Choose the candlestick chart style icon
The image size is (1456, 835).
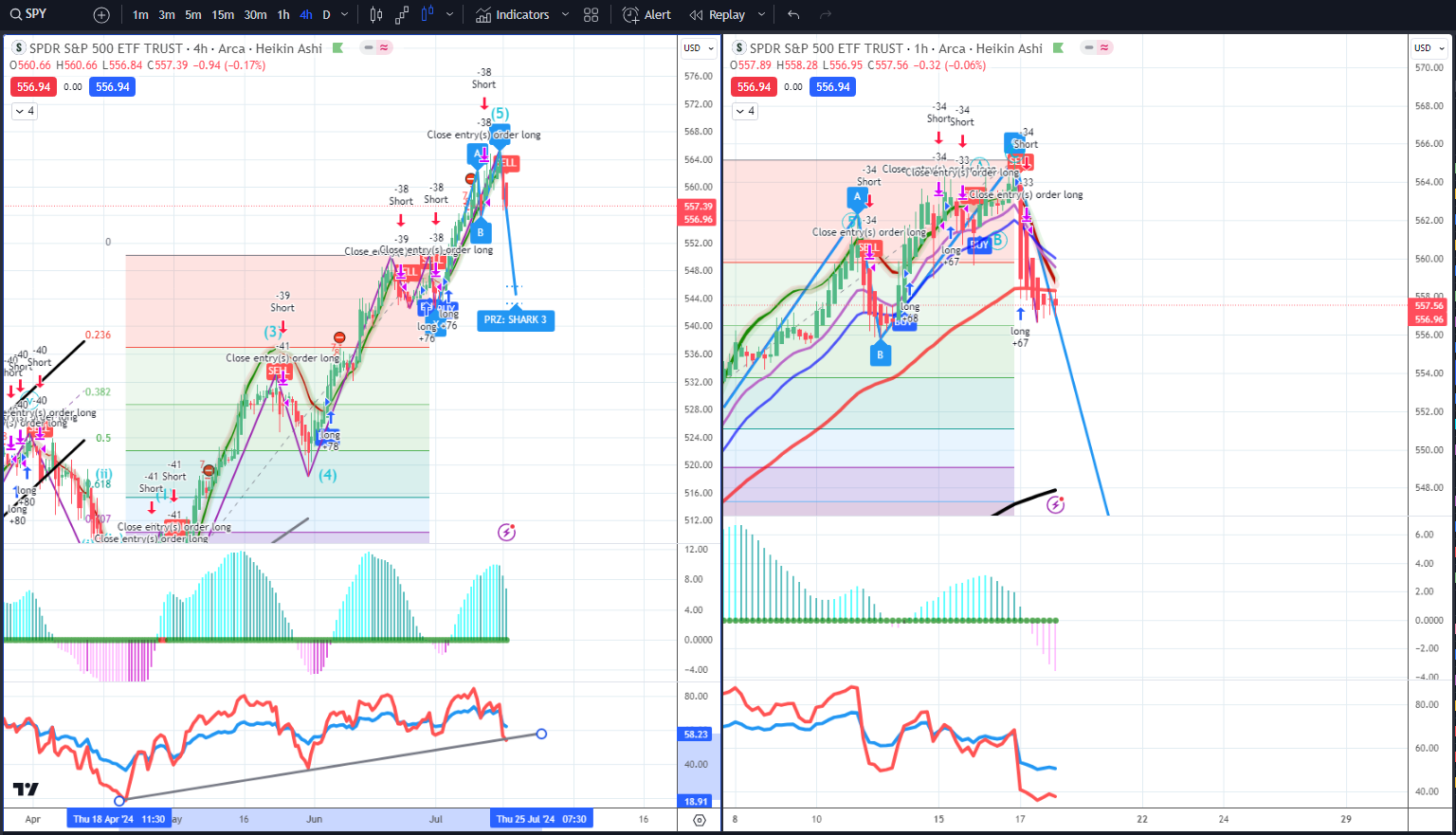pyautogui.click(x=376, y=15)
